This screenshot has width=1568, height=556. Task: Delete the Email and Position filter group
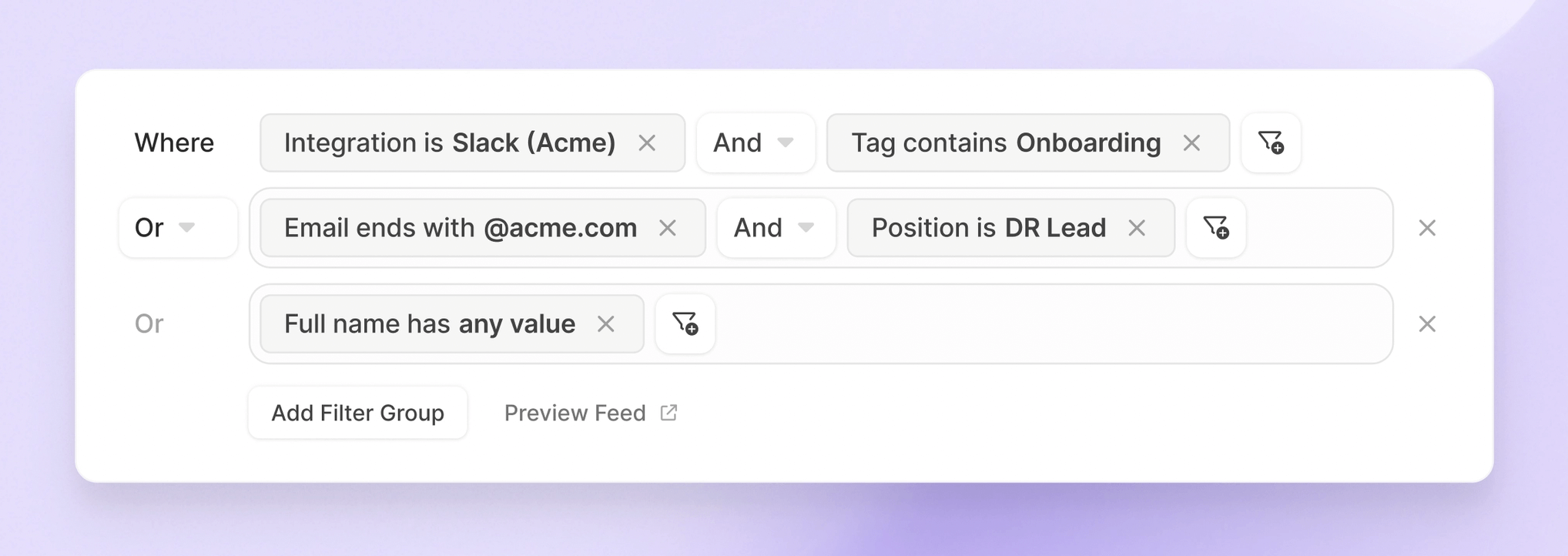[x=1427, y=228]
